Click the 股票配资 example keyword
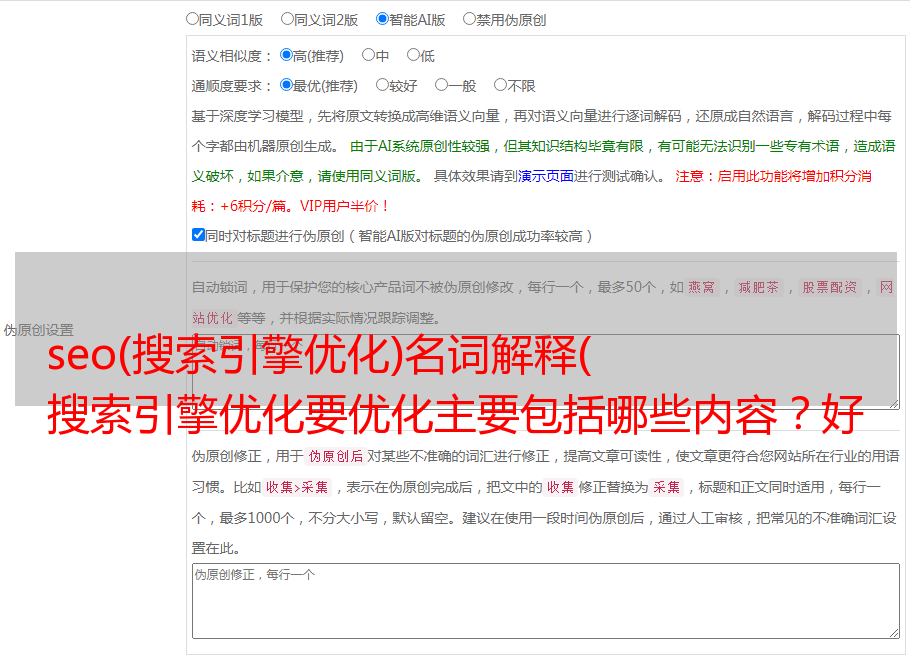This screenshot has height=658, width=911. click(x=830, y=287)
